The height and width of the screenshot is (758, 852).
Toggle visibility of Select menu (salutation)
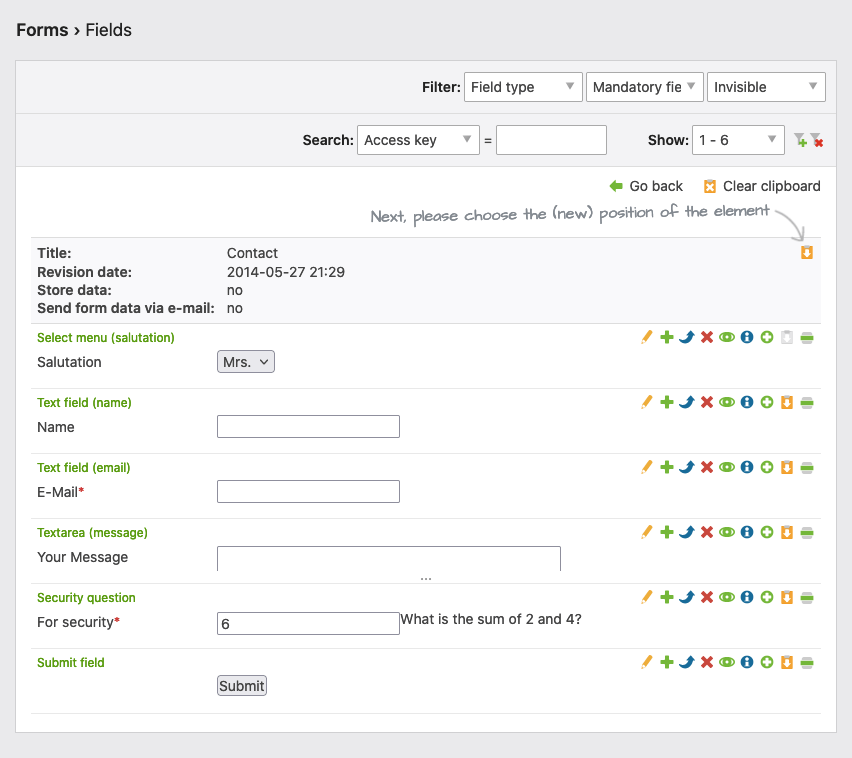727,337
